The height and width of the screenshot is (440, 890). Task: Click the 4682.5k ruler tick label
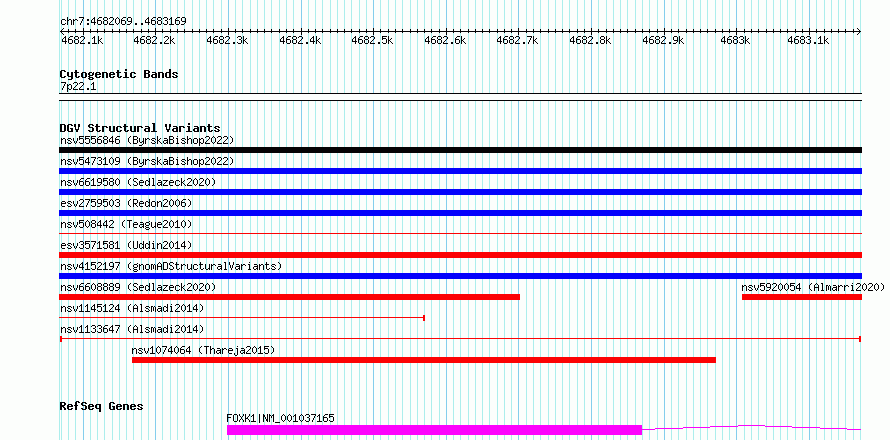[372, 40]
